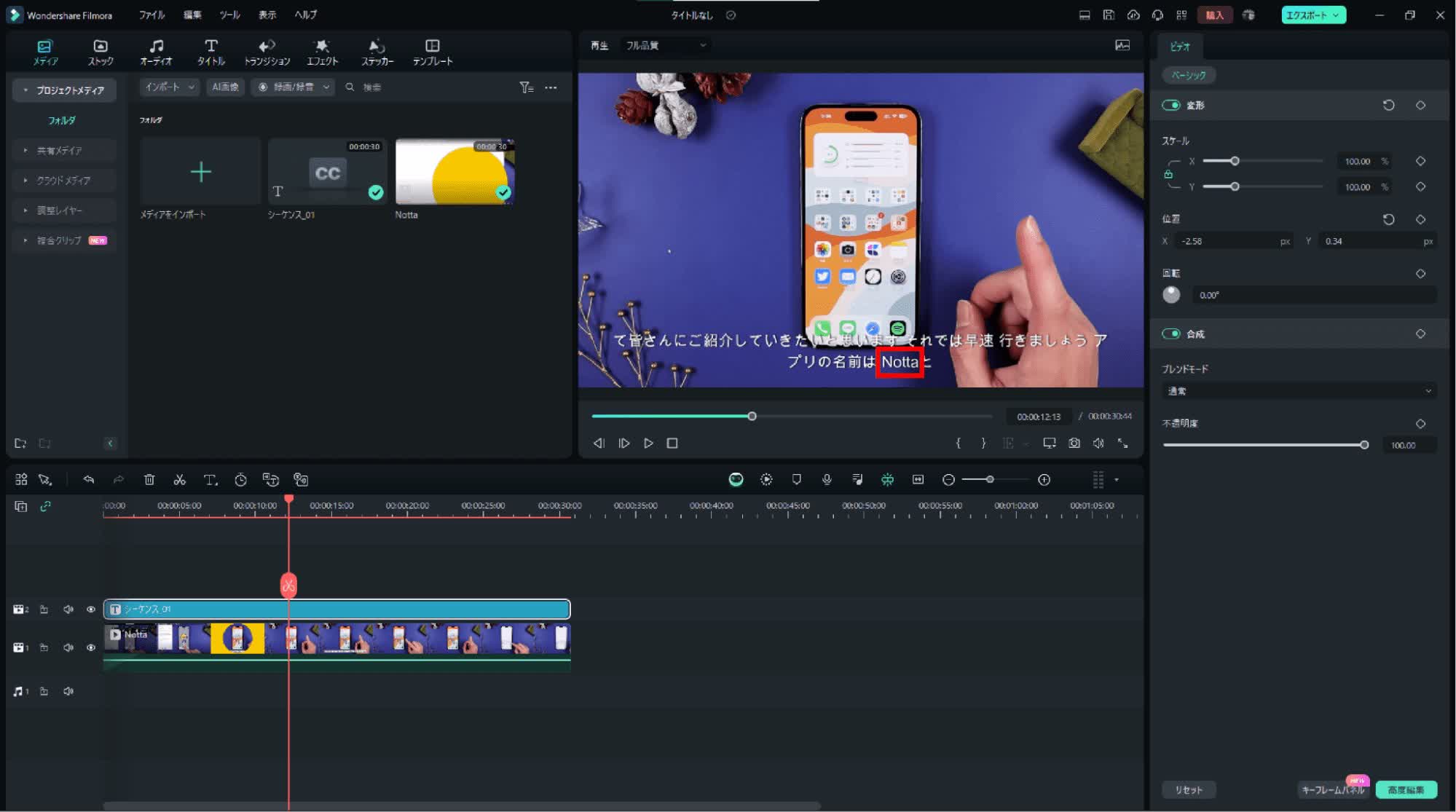Click the red purchase button

[1214, 15]
